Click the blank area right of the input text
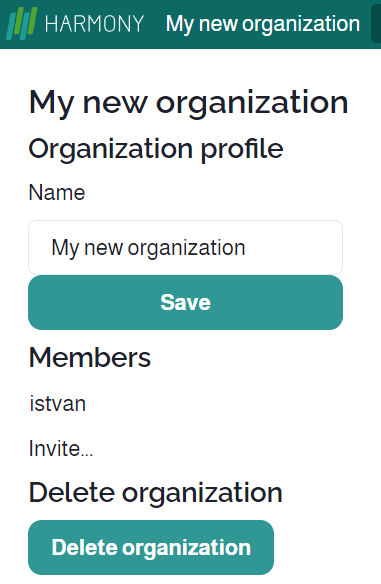Viewport: 381px width, 584px height. [292, 248]
